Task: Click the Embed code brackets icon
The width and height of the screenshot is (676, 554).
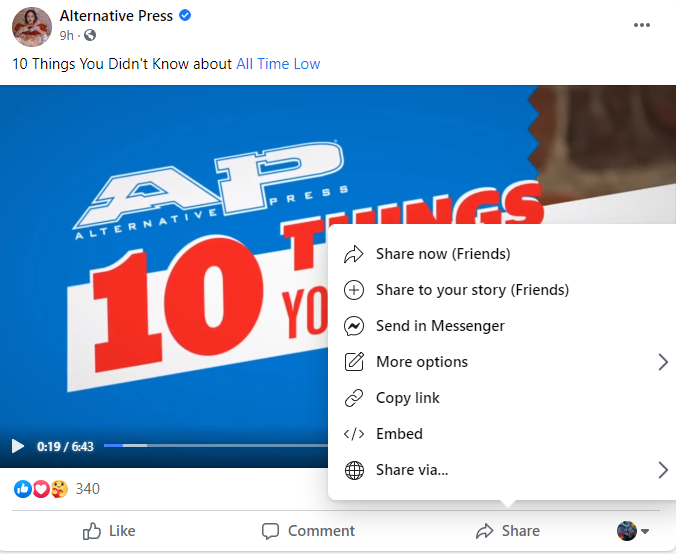Action: 354,434
